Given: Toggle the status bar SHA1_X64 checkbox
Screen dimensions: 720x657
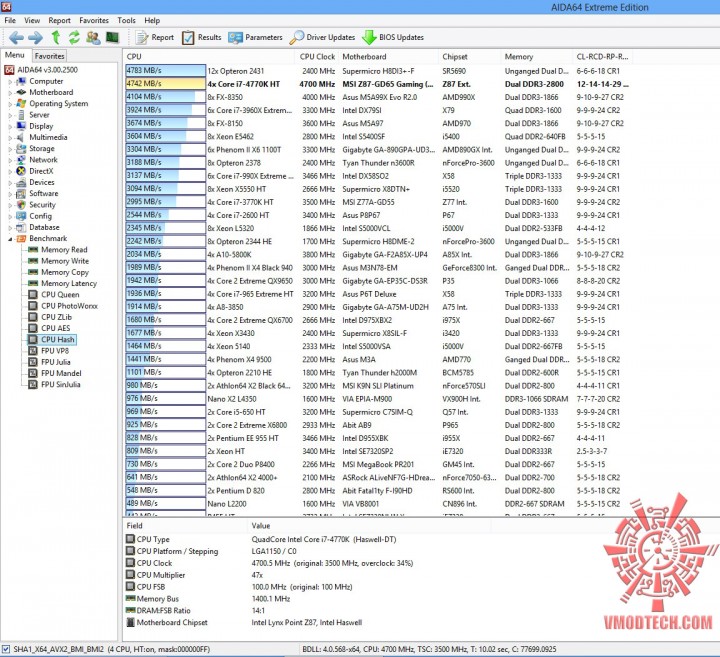Looking at the screenshot, I should (6, 649).
